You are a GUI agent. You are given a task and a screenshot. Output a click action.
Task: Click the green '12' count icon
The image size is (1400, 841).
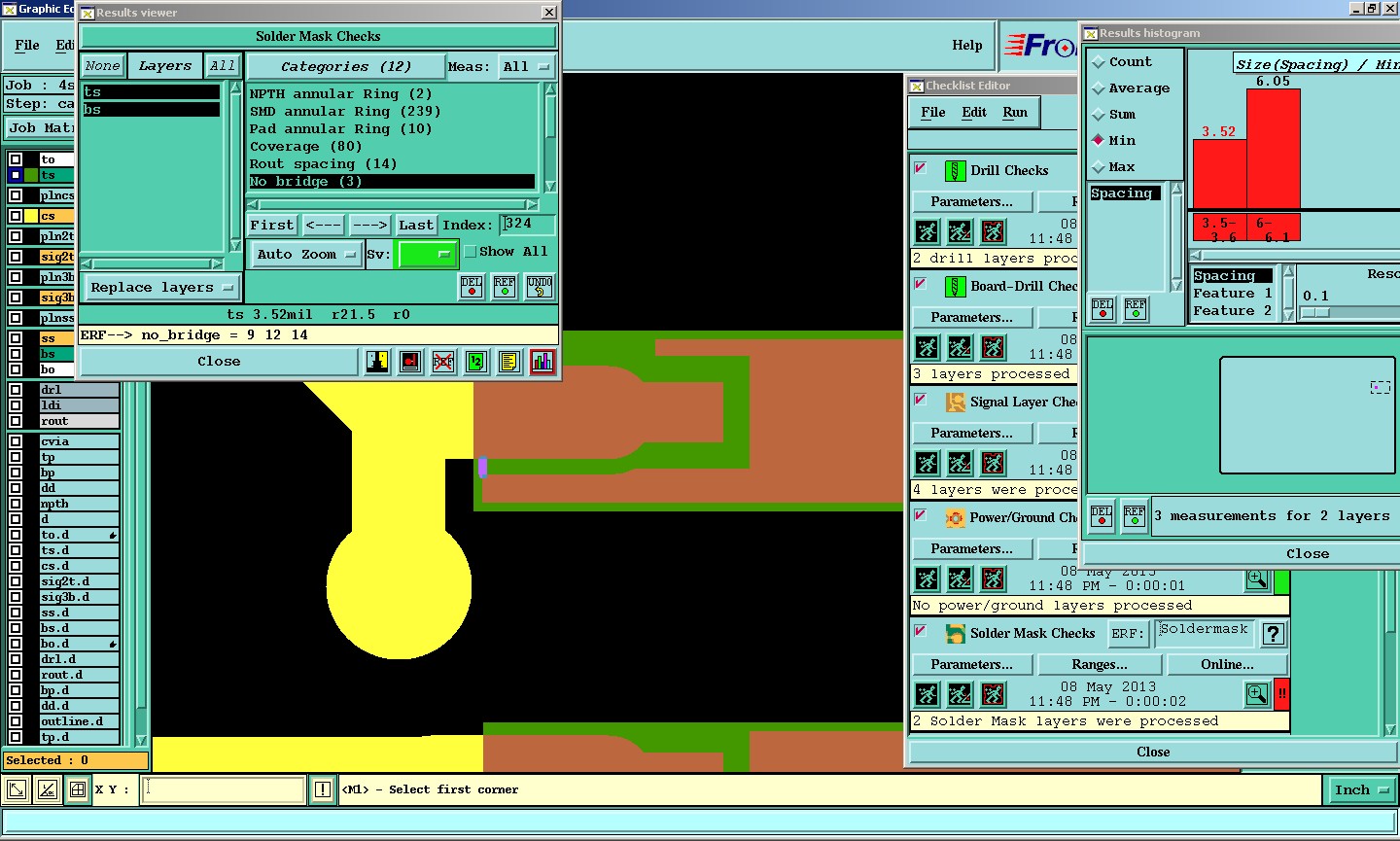(x=476, y=362)
